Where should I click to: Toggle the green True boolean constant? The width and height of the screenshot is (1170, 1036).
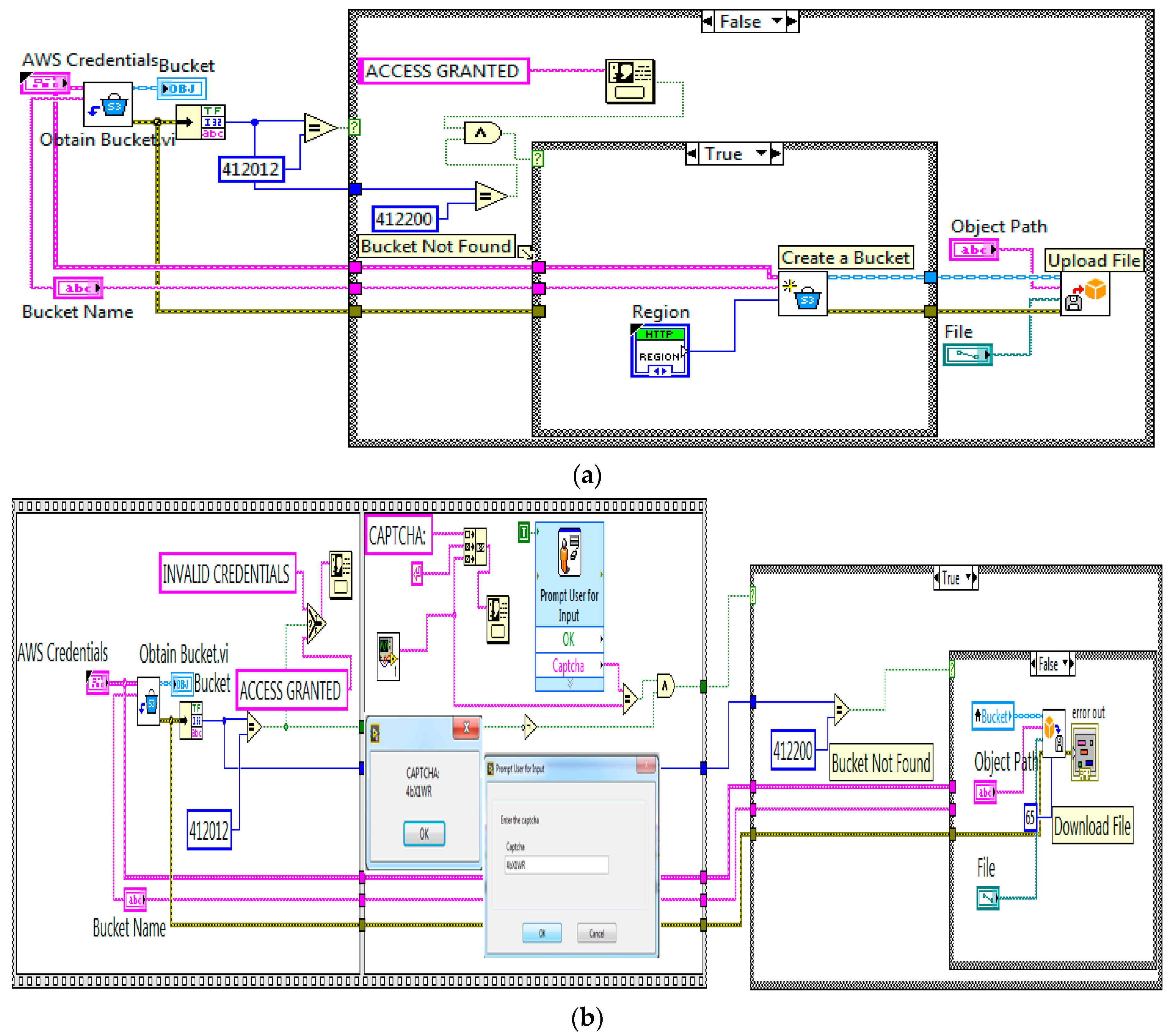pyautogui.click(x=524, y=532)
